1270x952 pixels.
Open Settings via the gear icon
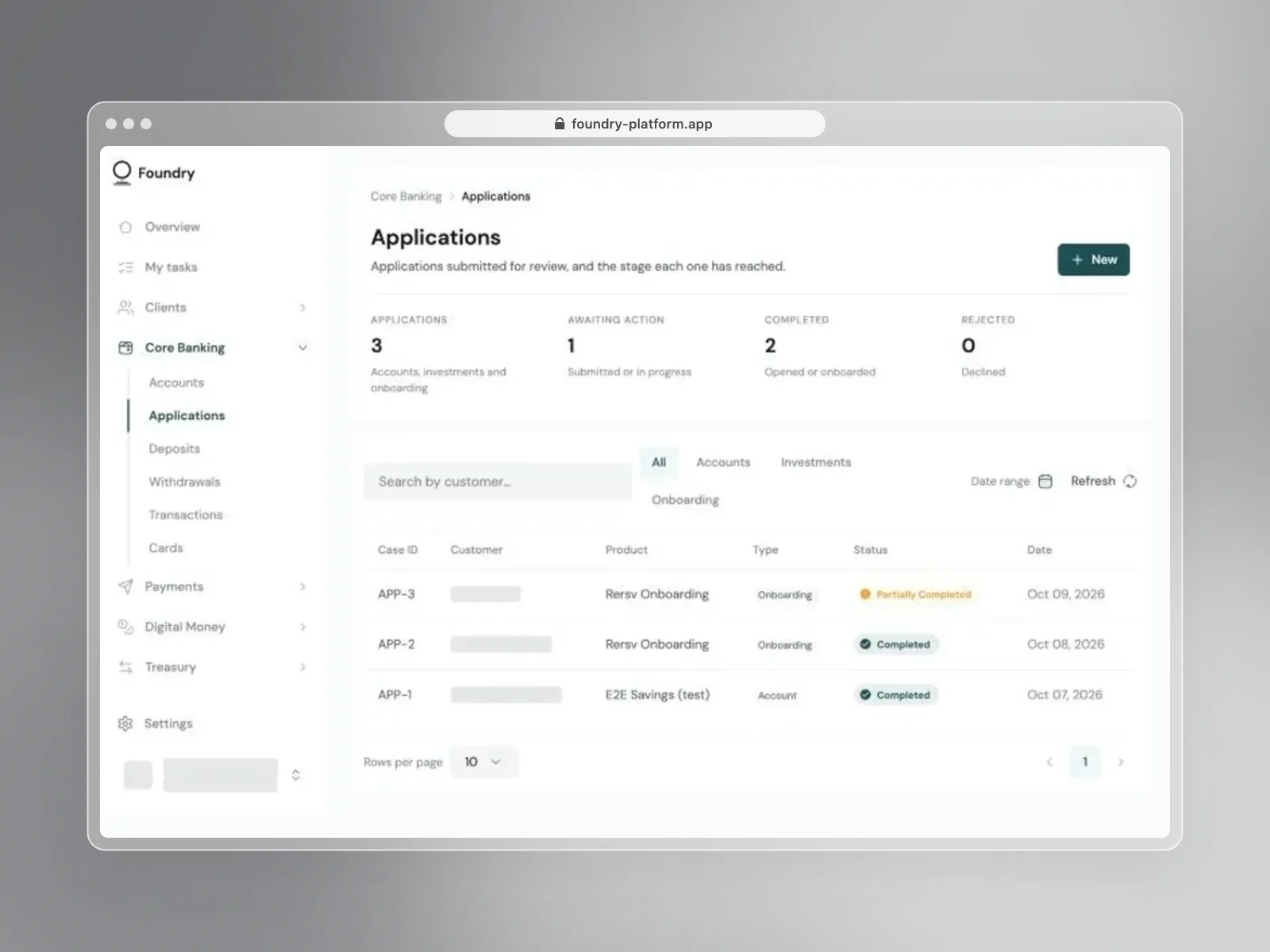click(x=125, y=724)
